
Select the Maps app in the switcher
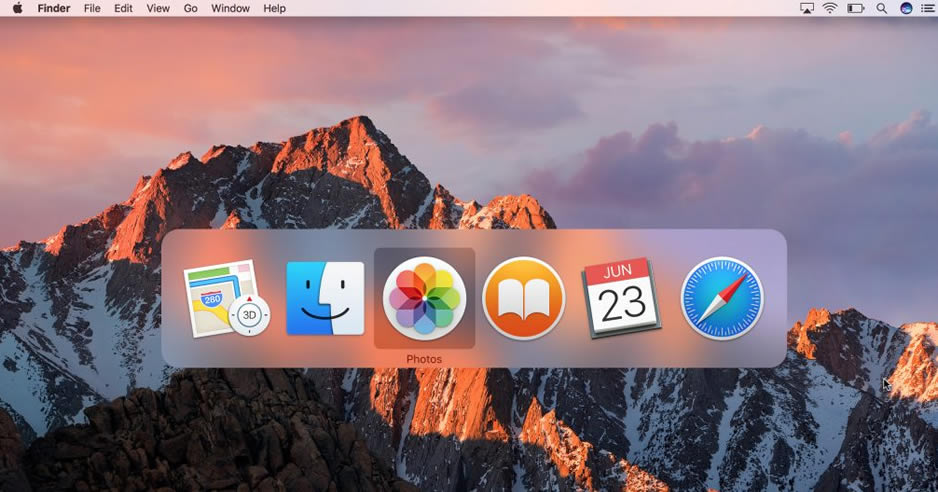tap(227, 298)
